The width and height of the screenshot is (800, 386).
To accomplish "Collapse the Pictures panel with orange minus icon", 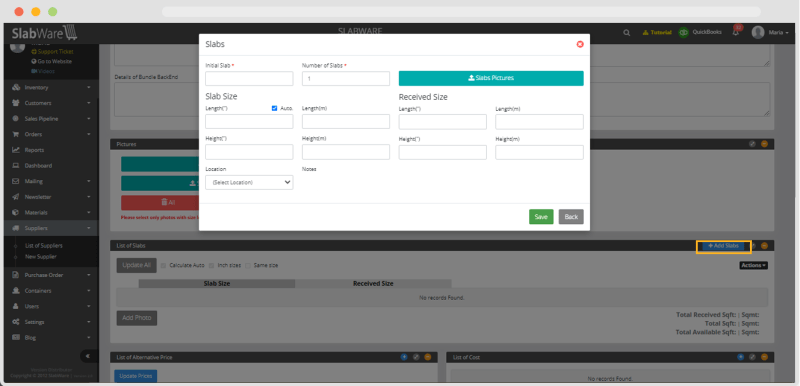I will [x=764, y=144].
